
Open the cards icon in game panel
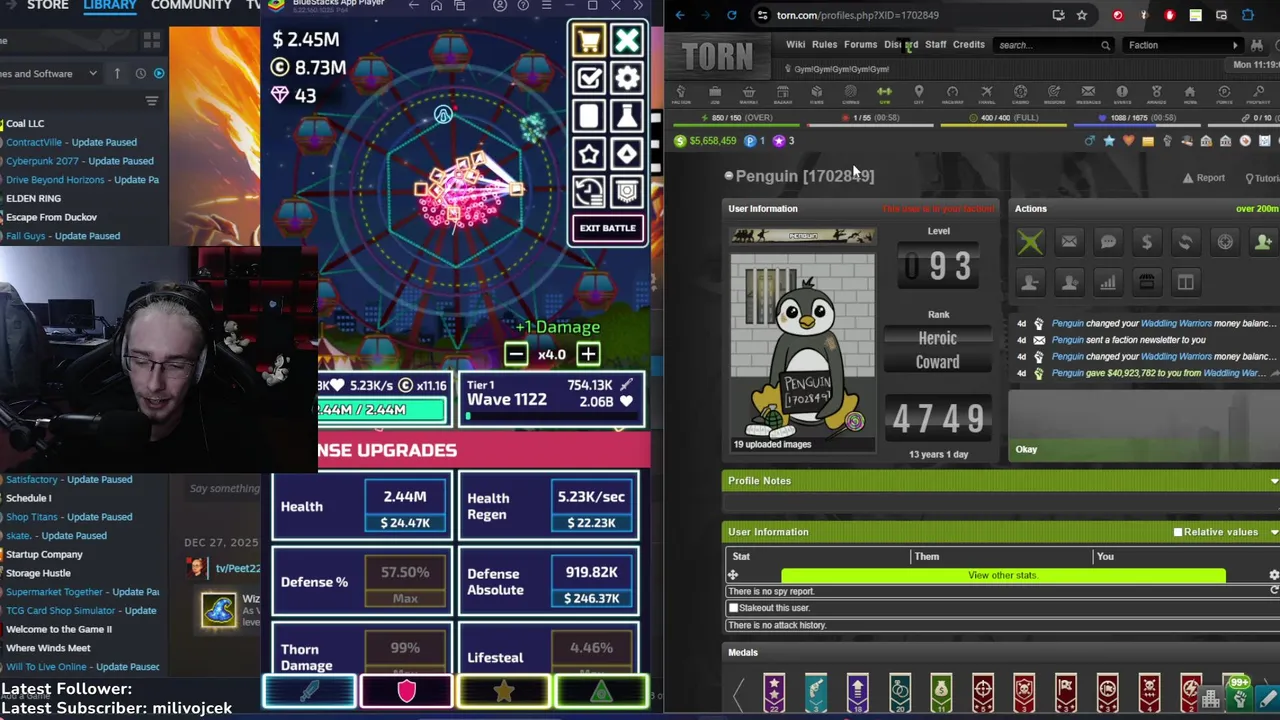588,116
